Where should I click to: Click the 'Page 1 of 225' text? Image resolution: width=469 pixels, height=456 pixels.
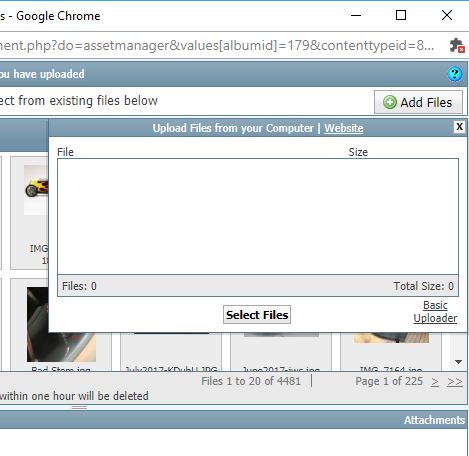(x=389, y=381)
